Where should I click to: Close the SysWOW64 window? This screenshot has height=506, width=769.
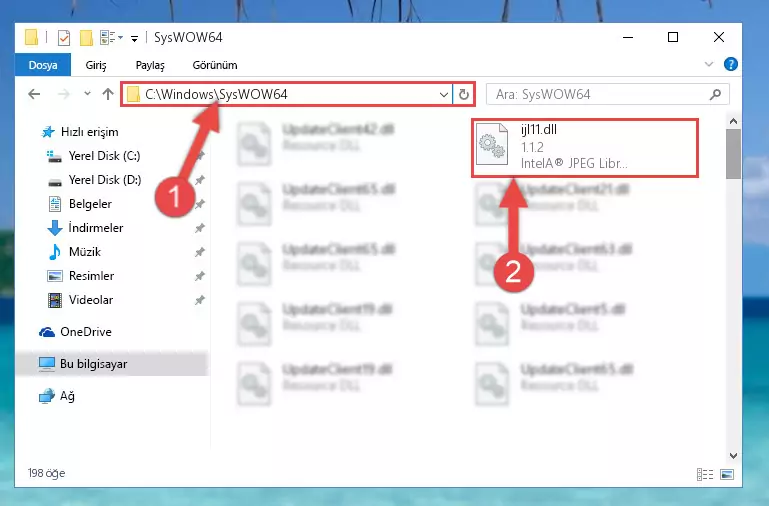tap(718, 37)
